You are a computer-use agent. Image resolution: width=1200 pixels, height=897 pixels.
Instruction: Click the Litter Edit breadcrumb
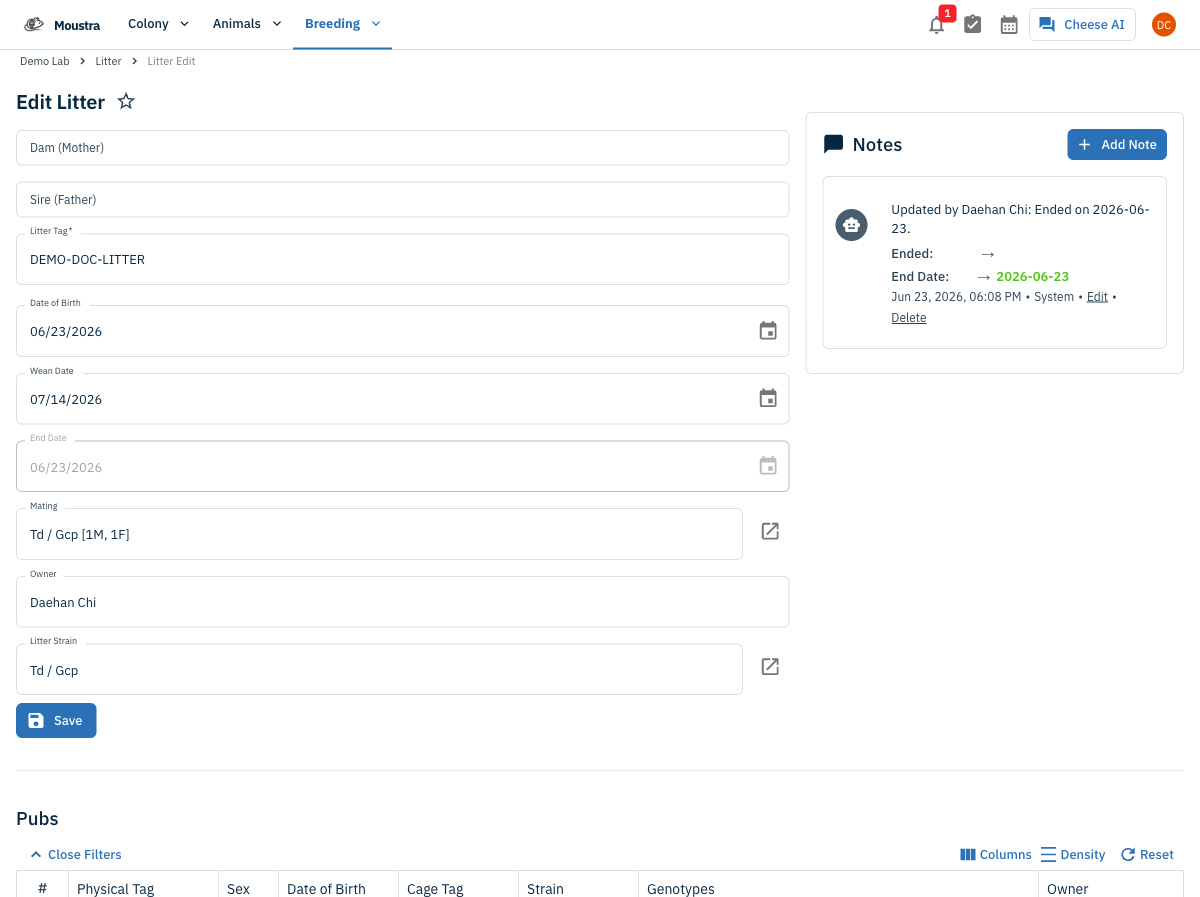(171, 61)
